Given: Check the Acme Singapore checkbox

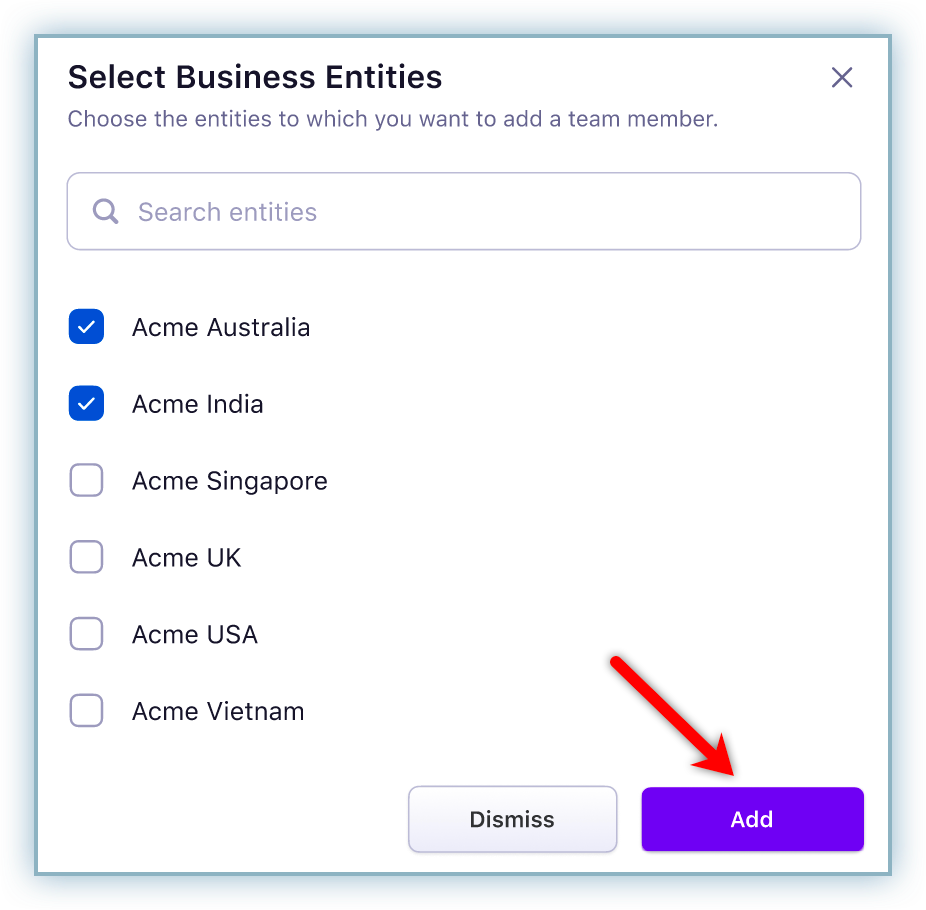Looking at the screenshot, I should click(x=86, y=480).
